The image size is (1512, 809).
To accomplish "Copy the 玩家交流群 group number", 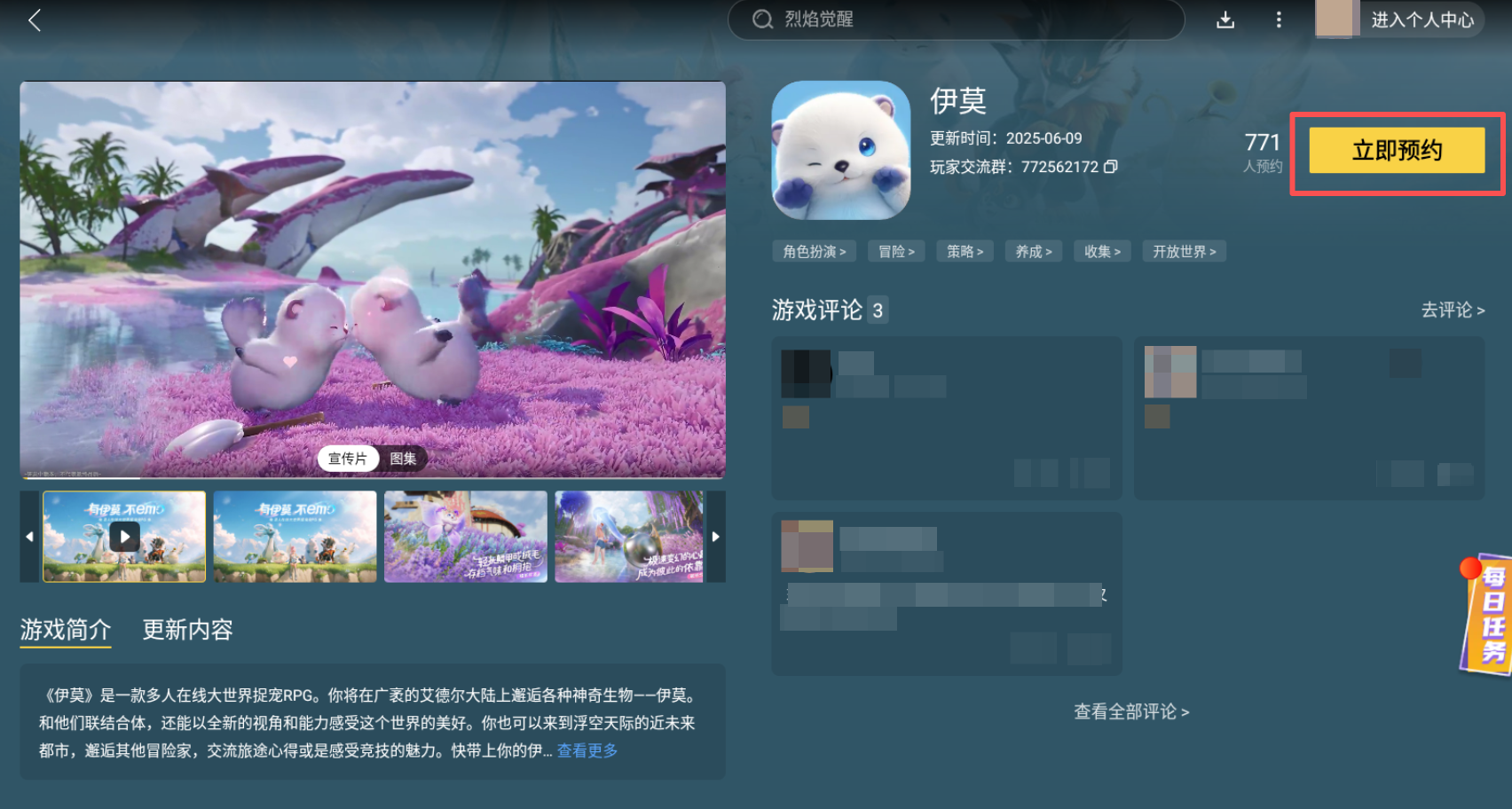I will click(x=1112, y=166).
